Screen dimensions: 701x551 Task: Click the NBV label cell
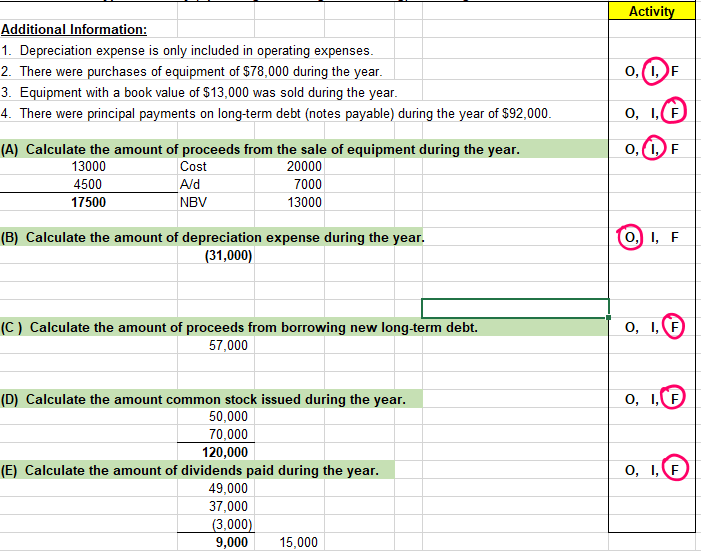click(x=216, y=202)
